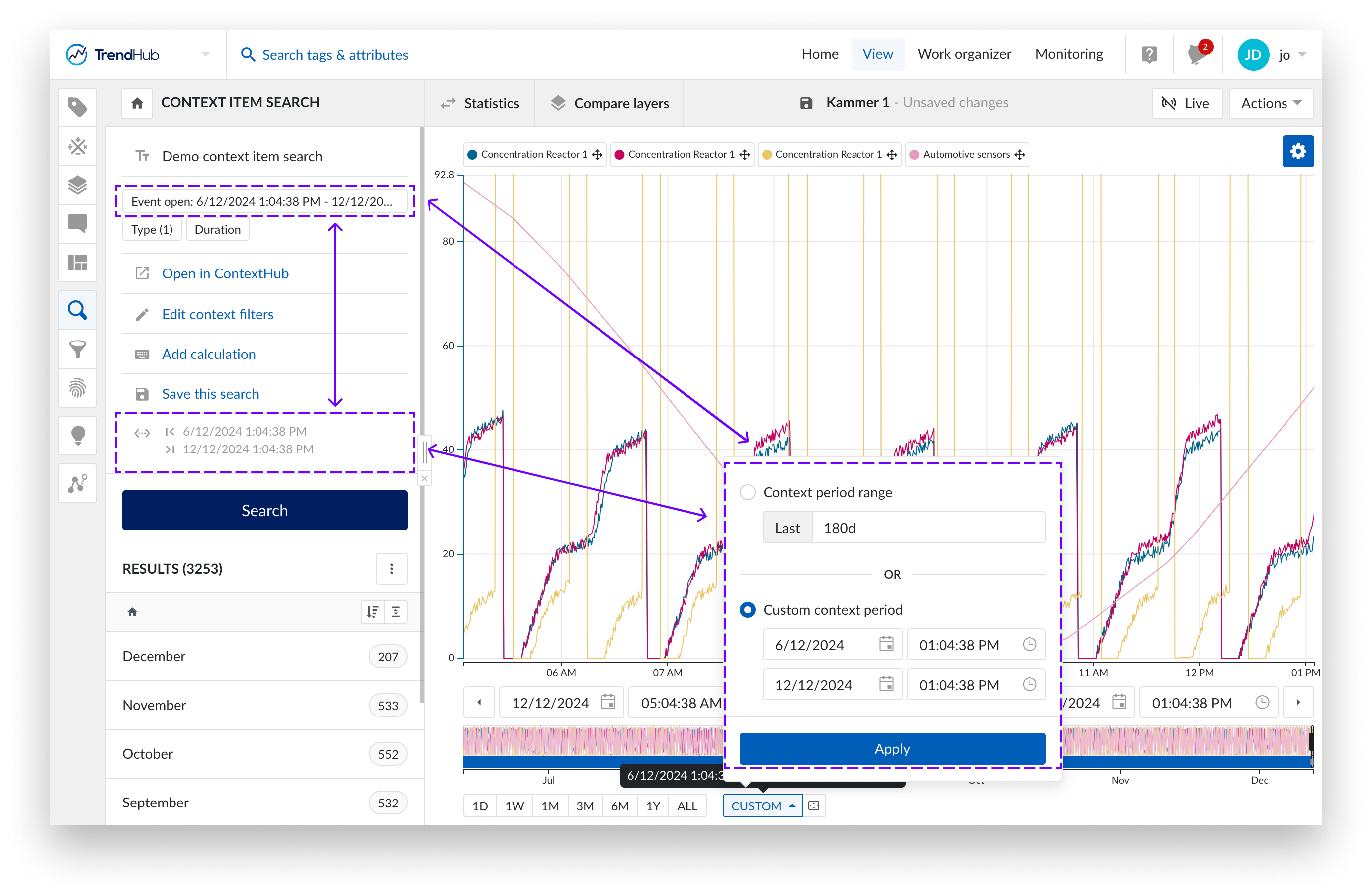Open the layers sidebar icon

click(x=77, y=185)
